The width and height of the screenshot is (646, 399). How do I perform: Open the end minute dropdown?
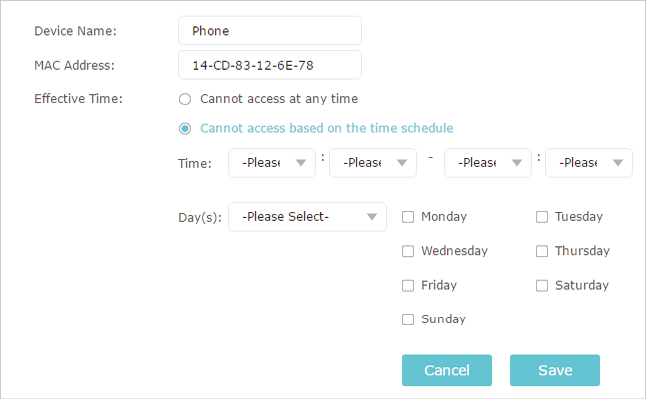tap(589, 163)
